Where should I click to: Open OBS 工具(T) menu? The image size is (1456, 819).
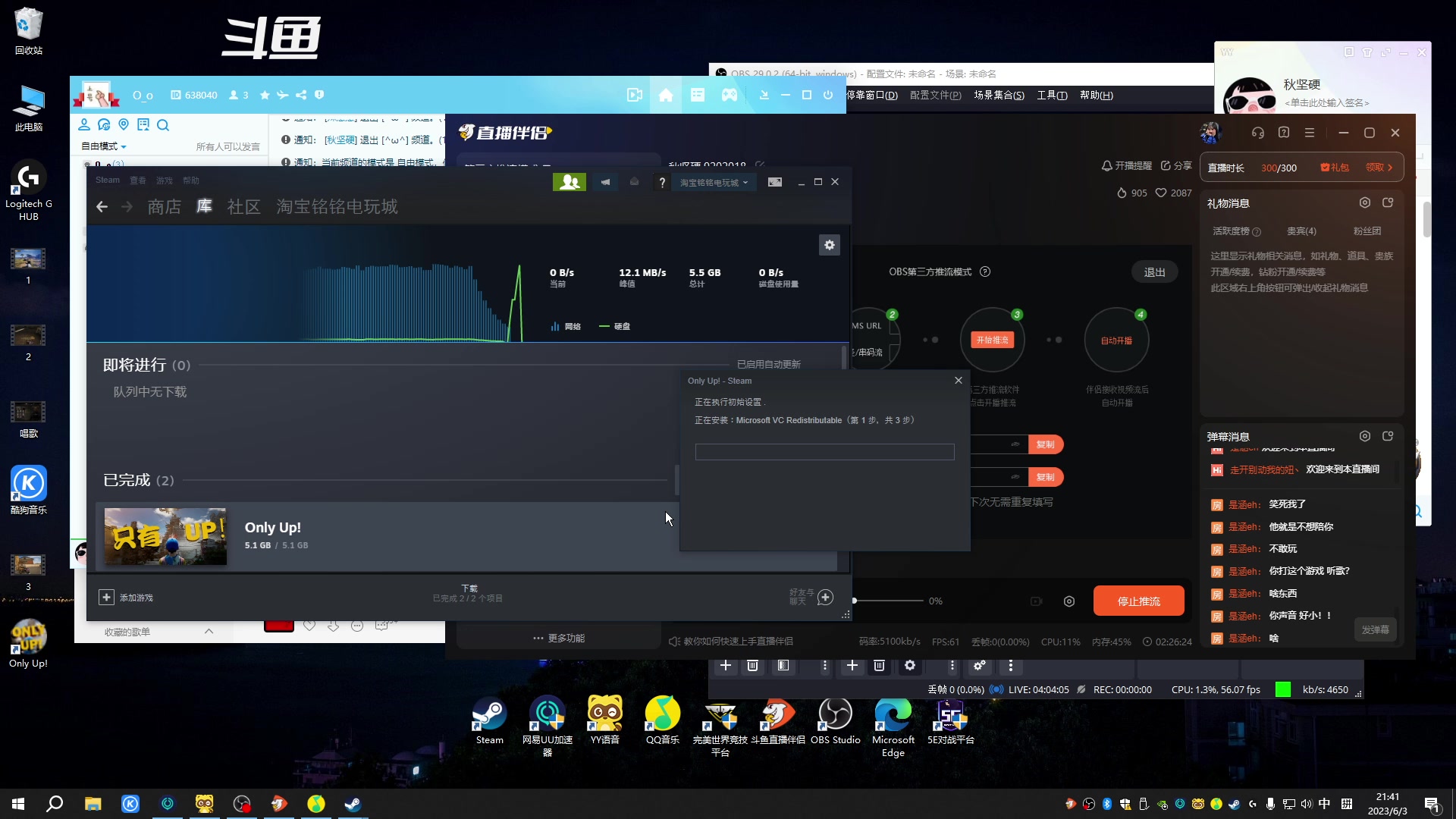pos(1052,96)
